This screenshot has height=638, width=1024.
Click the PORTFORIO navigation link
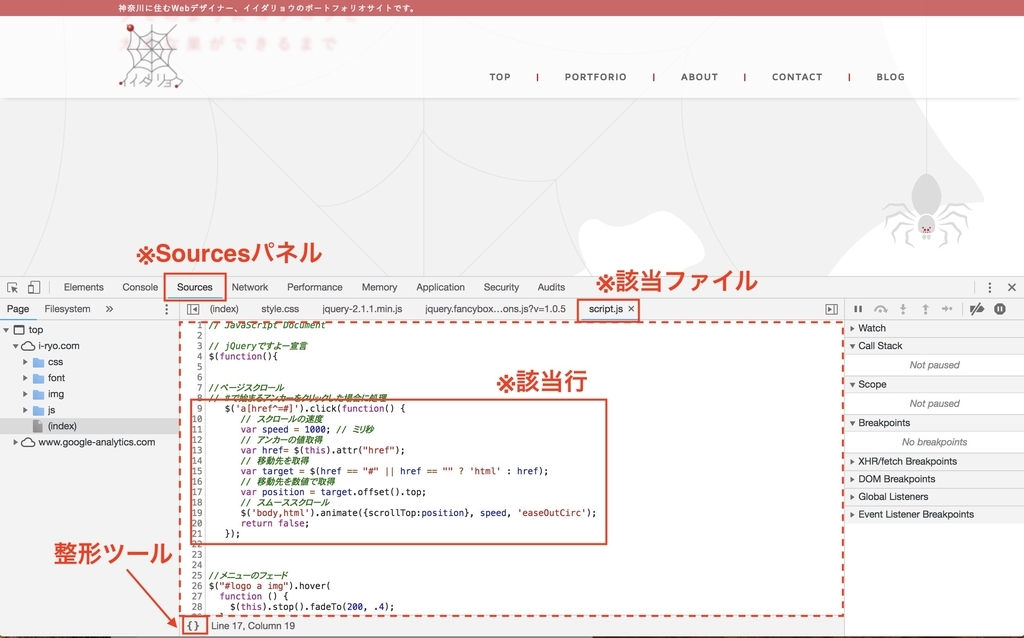pos(596,77)
